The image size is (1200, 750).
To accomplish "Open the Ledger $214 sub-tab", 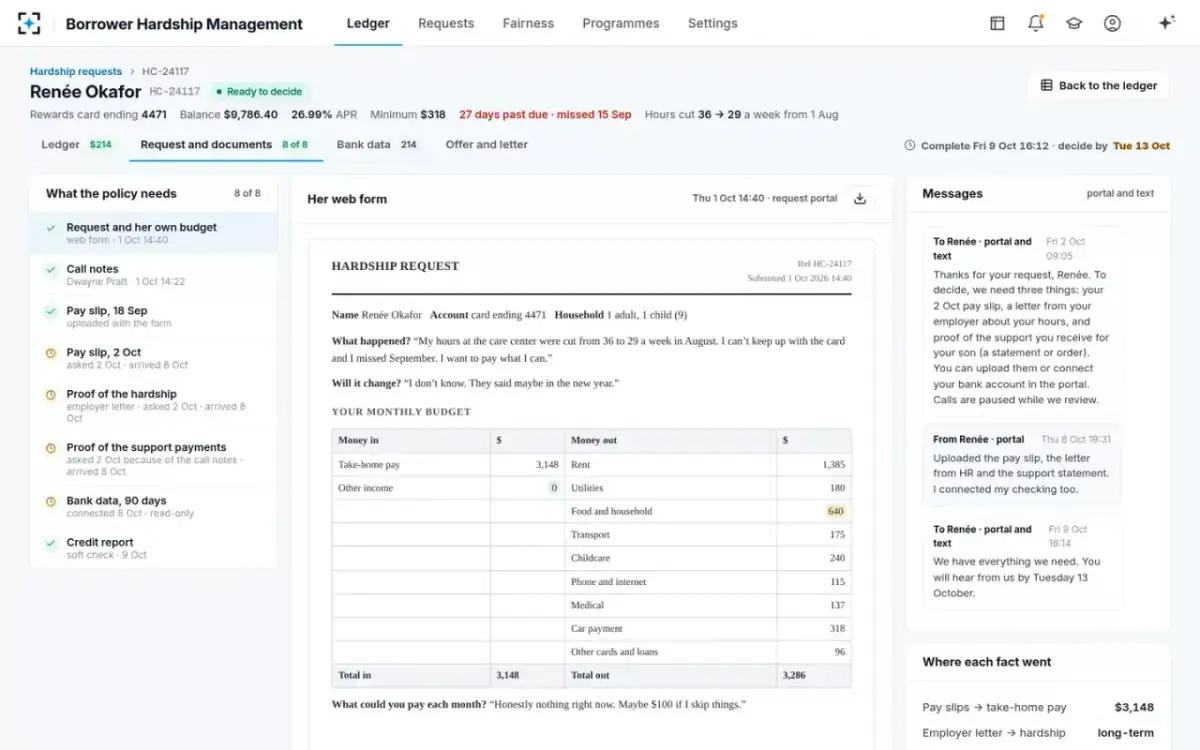I will click(77, 144).
